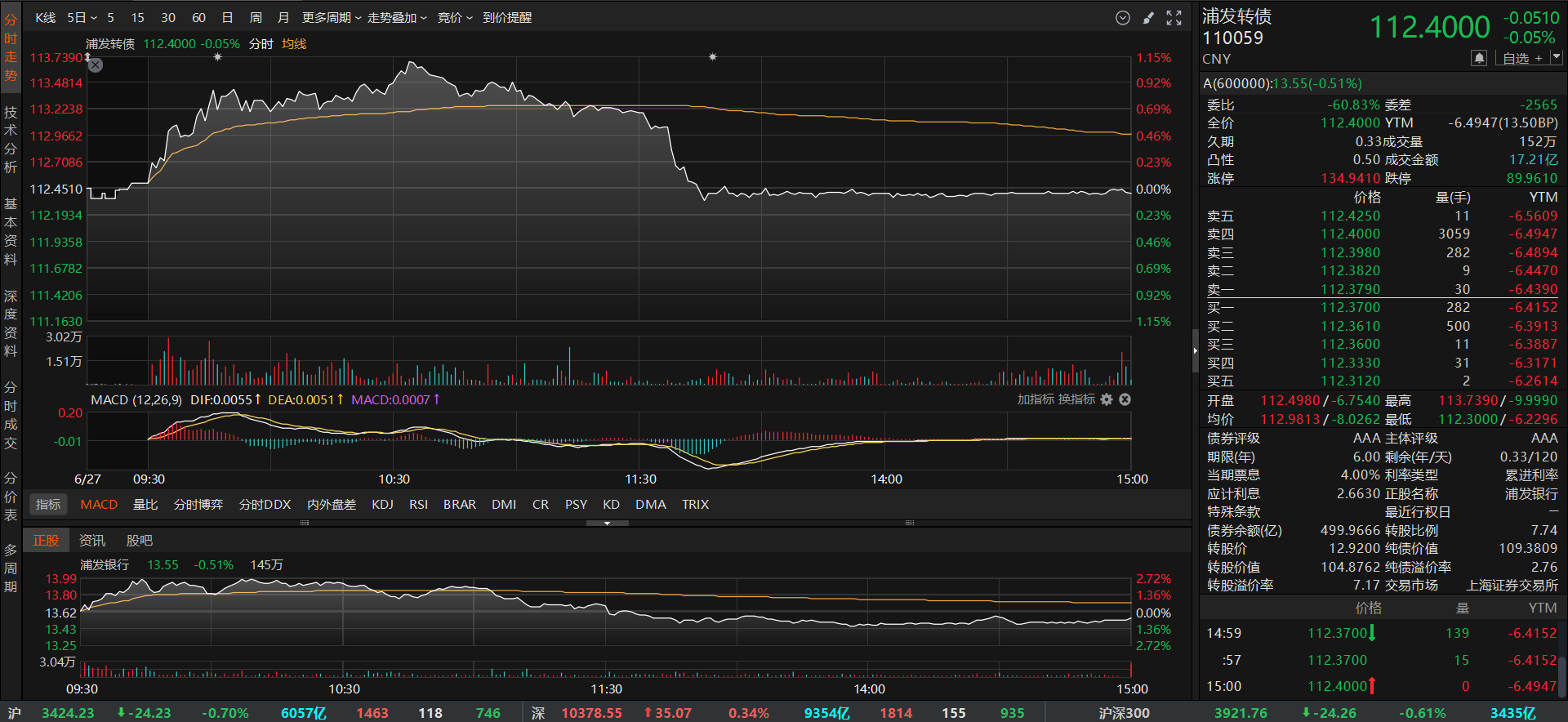Enter fullscreen chart view
Image resolution: width=1568 pixels, height=722 pixels.
click(1174, 18)
